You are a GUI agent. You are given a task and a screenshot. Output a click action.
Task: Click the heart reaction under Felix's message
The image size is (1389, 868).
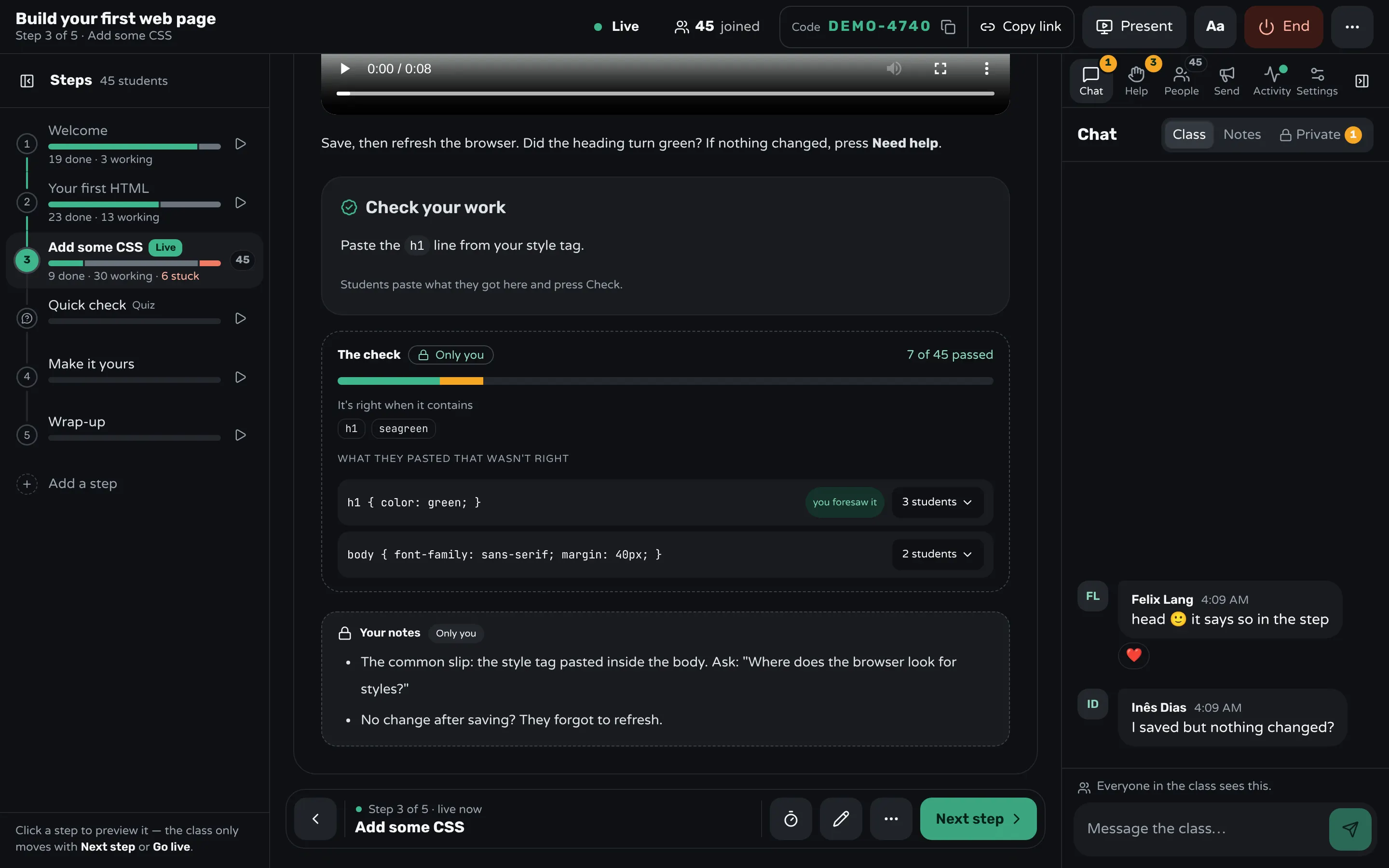1133,655
